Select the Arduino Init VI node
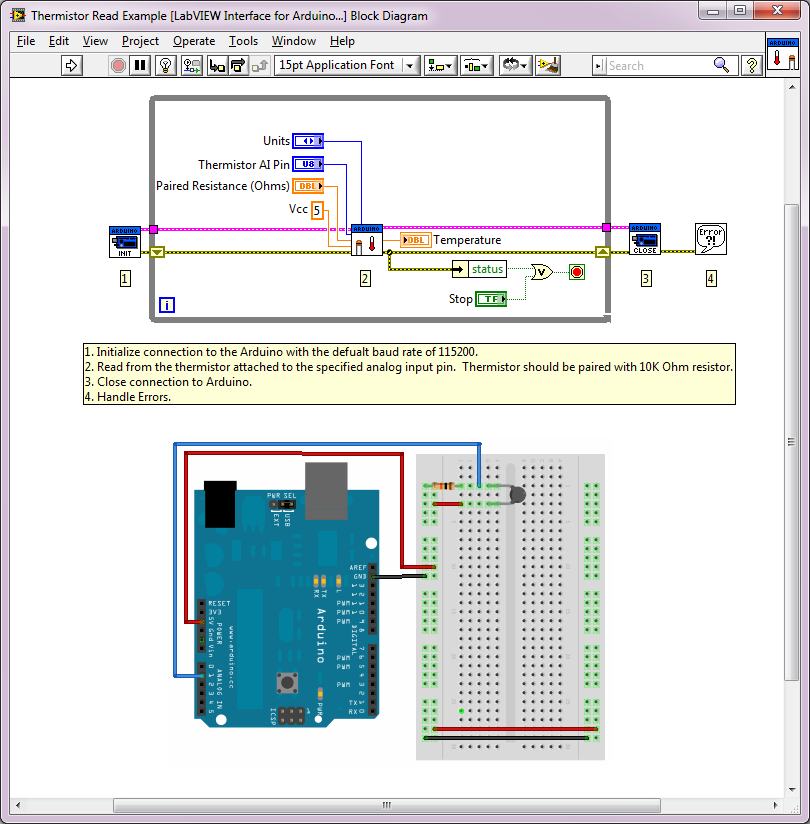 point(125,241)
